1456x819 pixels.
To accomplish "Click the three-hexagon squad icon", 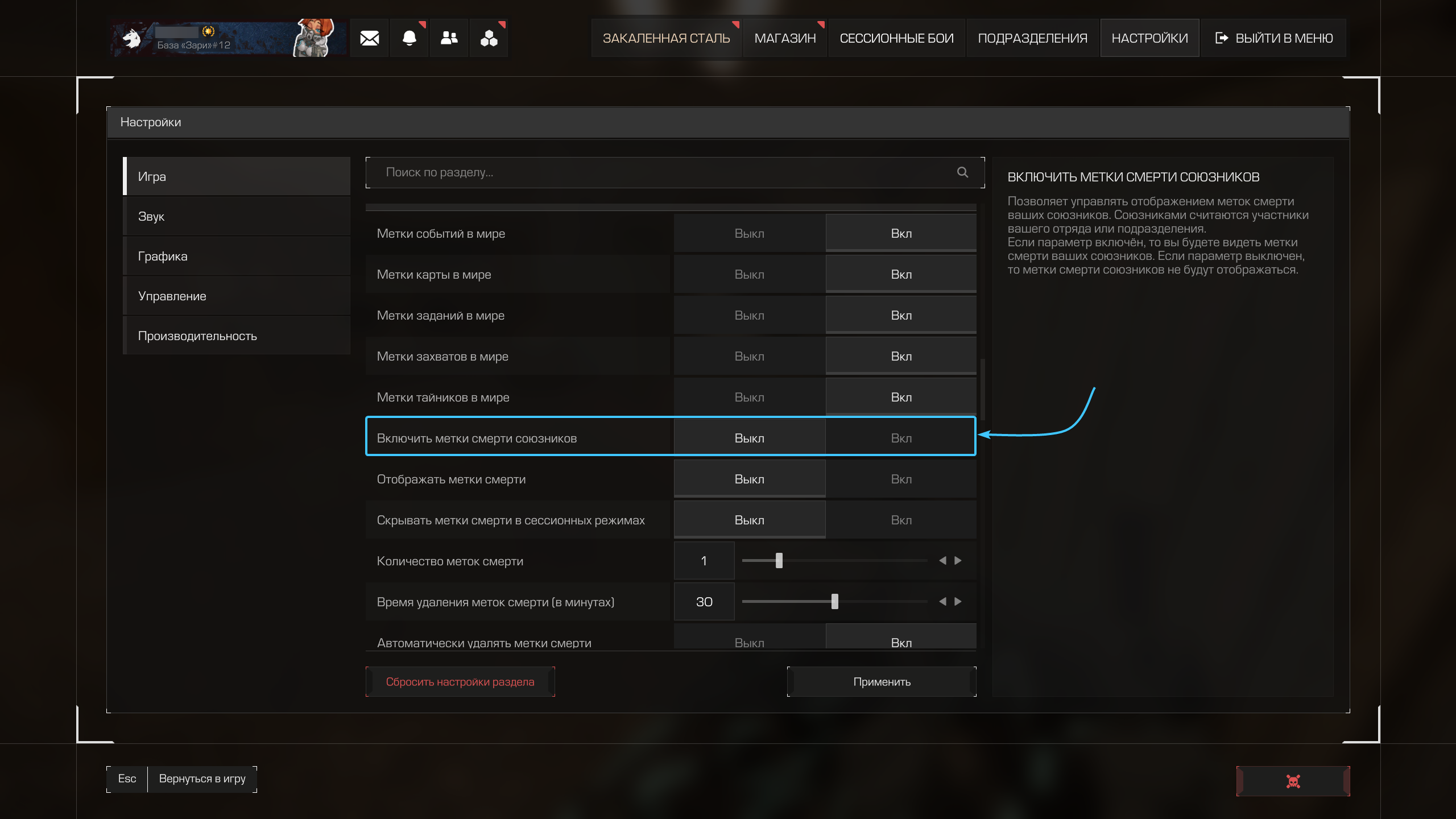I will 489,38.
